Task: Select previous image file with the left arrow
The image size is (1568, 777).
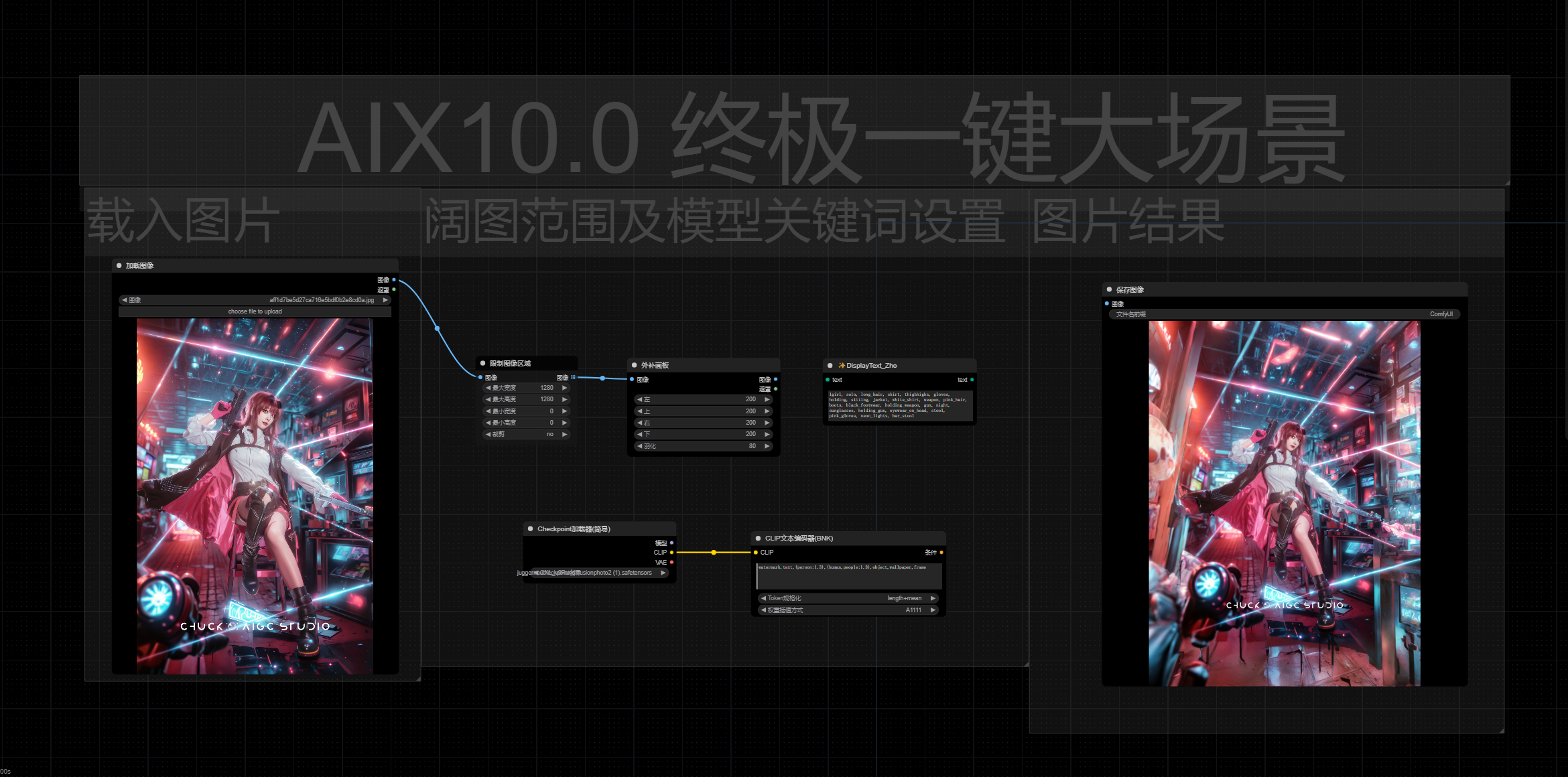Action: (125, 300)
